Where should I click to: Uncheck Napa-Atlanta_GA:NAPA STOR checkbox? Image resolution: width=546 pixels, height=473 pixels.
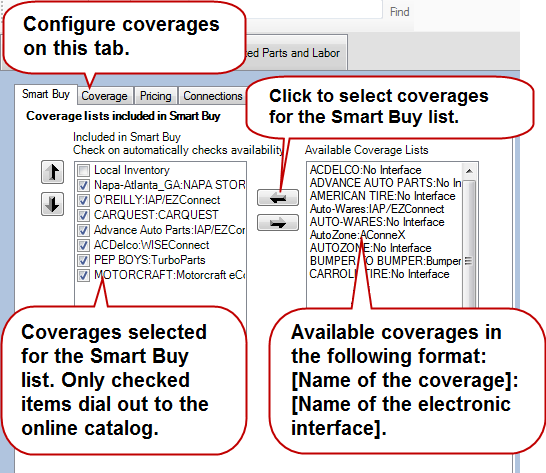coord(84,185)
